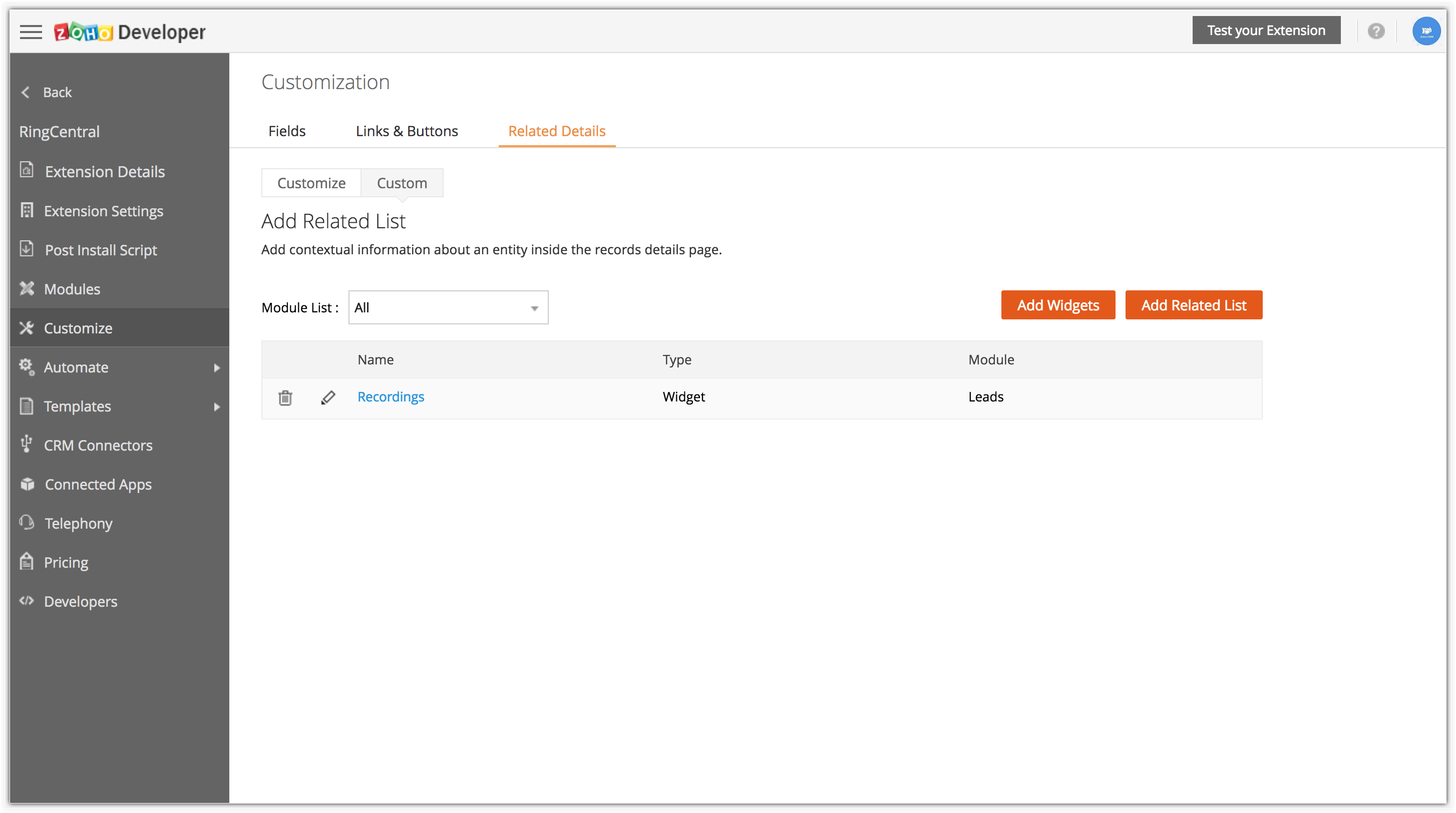Viewport: 1456px width, 813px height.
Task: Switch to the Fields tab
Action: (286, 131)
